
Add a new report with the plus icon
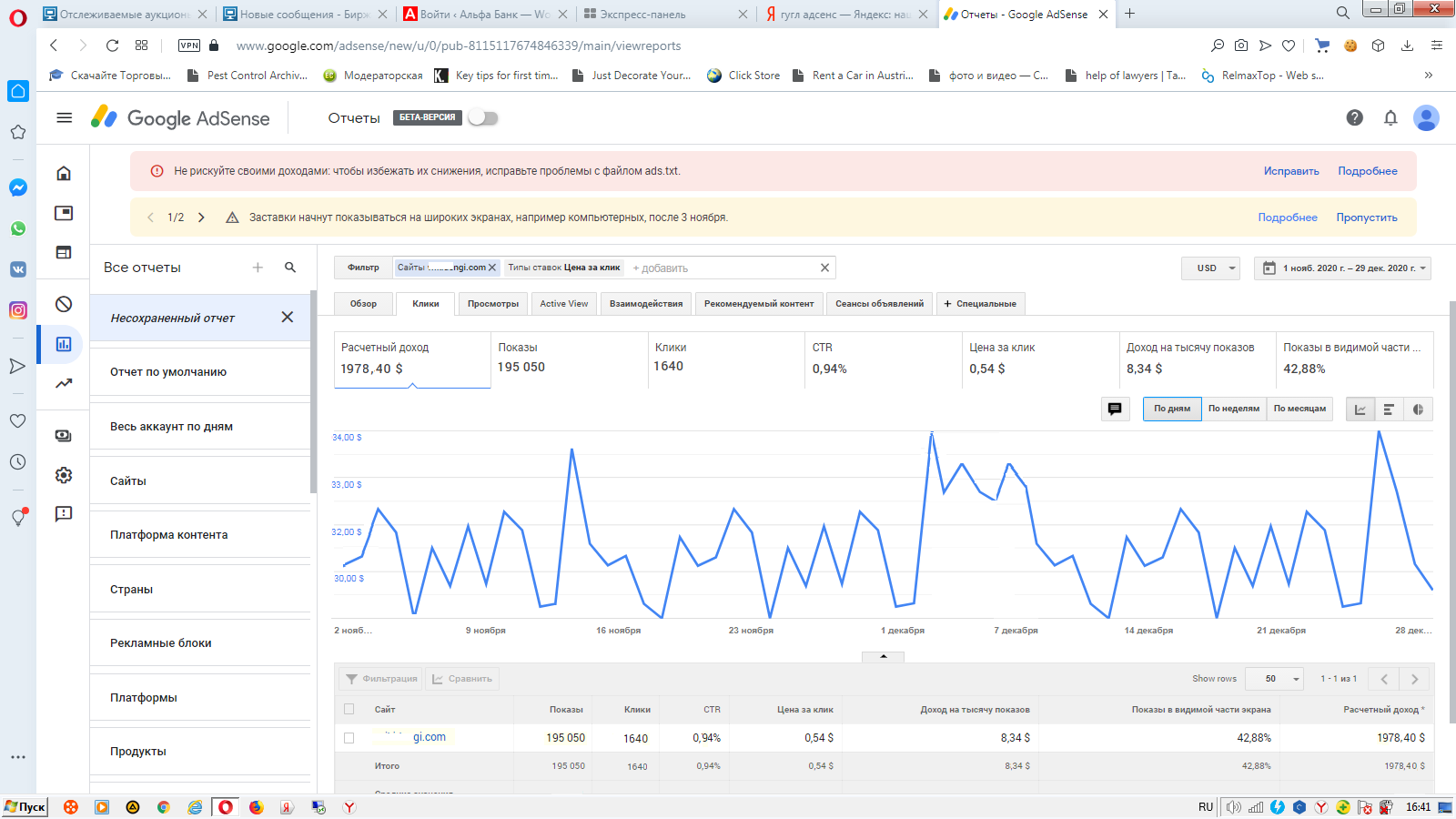258,268
